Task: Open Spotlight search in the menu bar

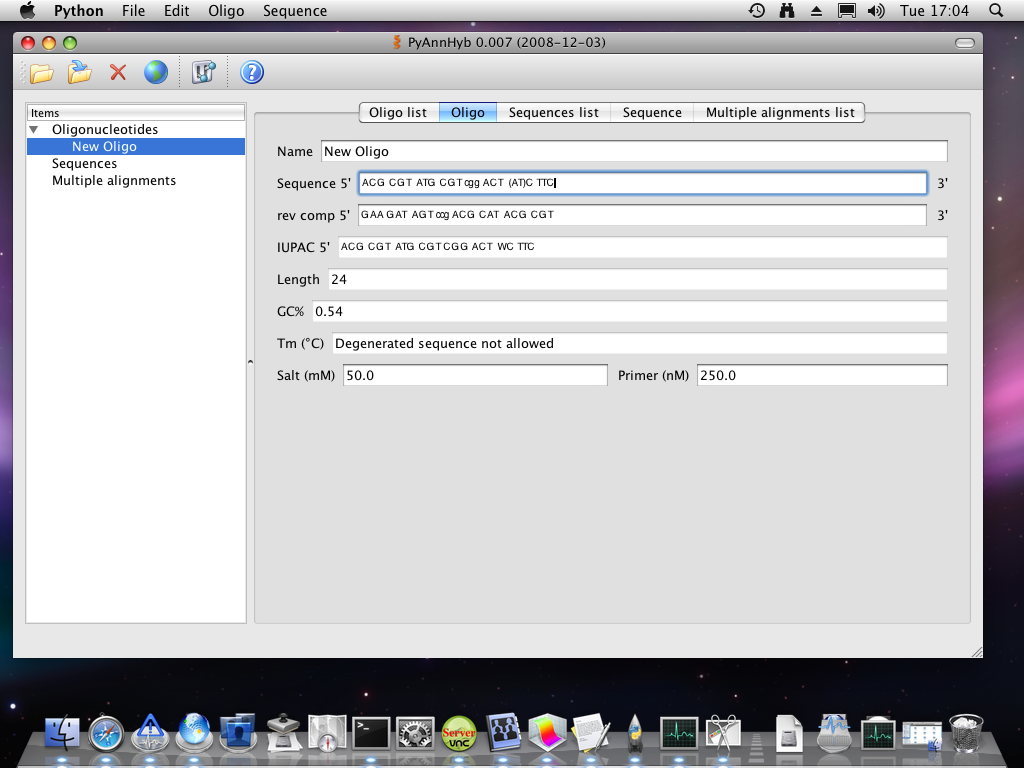Action: tap(996, 11)
